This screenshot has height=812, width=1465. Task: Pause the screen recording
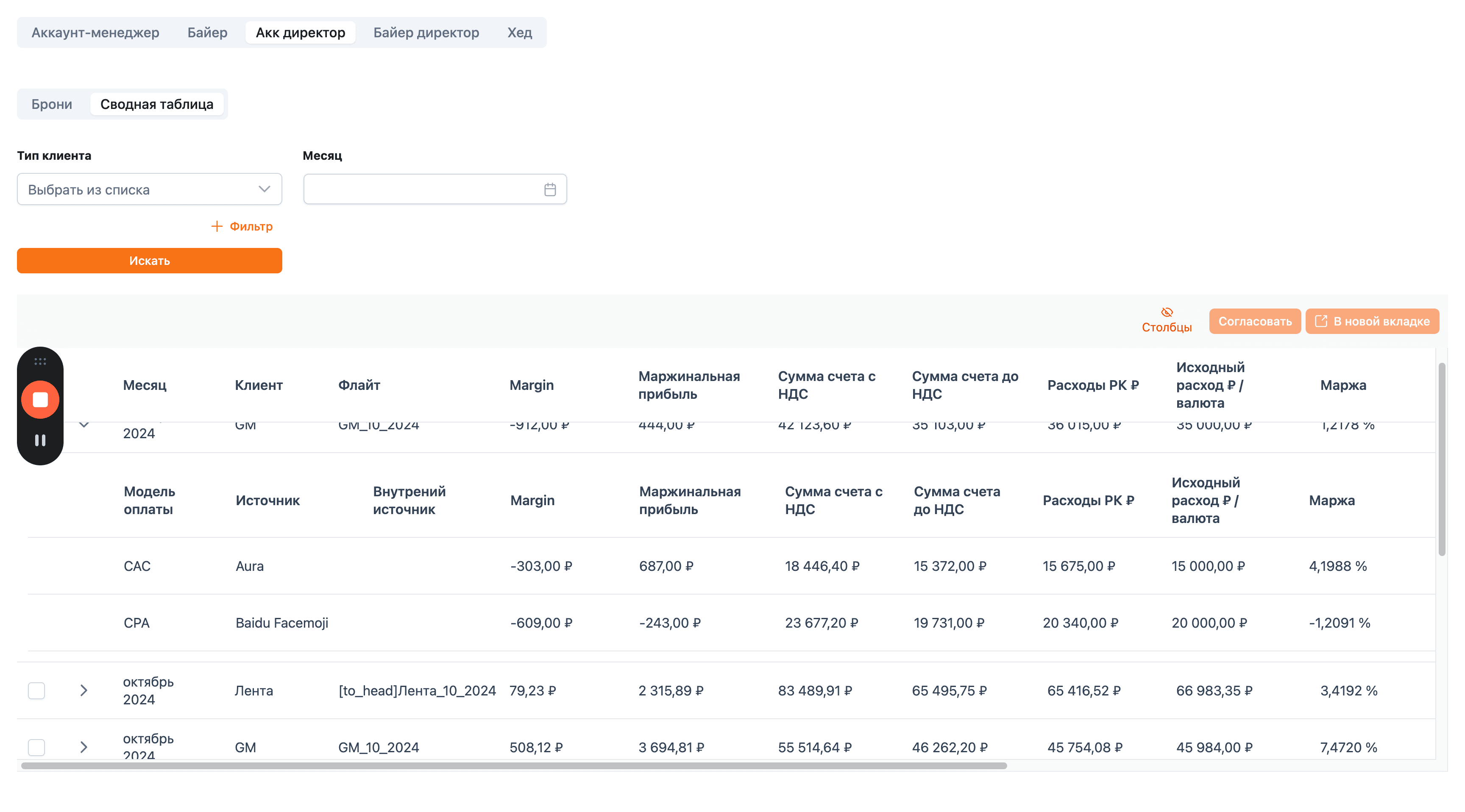40,441
